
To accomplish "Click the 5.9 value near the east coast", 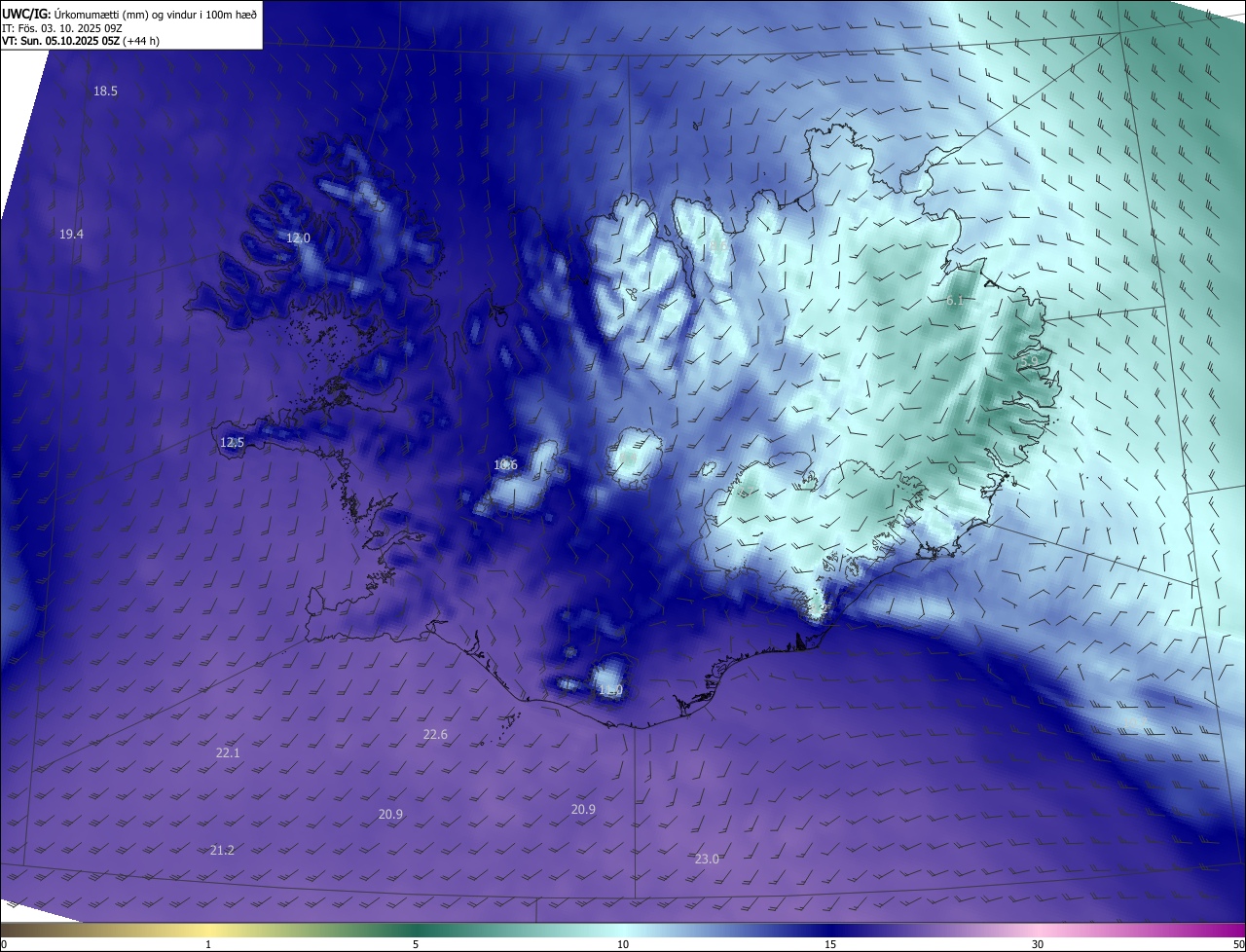I will coord(1029,361).
